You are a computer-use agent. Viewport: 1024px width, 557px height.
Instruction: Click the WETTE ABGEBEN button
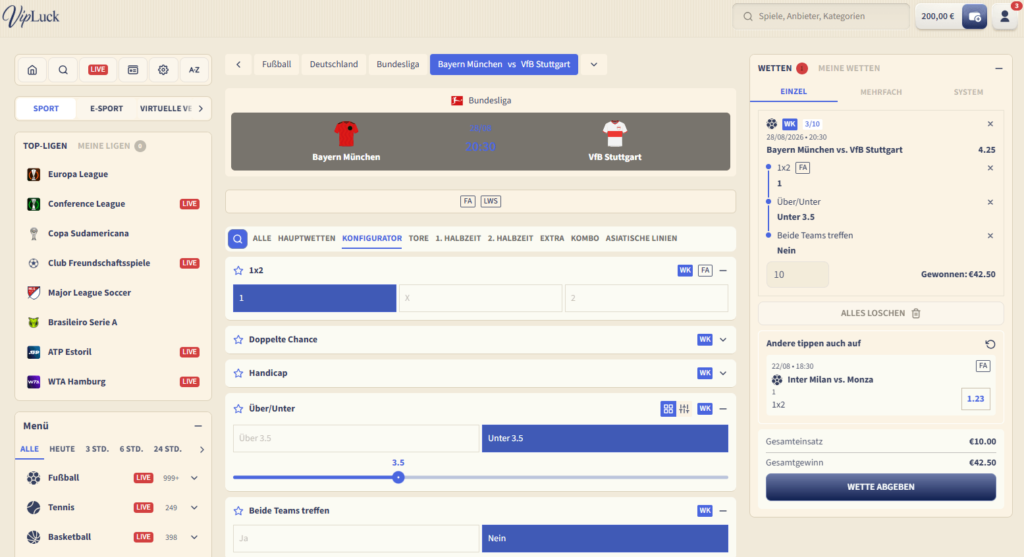880,487
